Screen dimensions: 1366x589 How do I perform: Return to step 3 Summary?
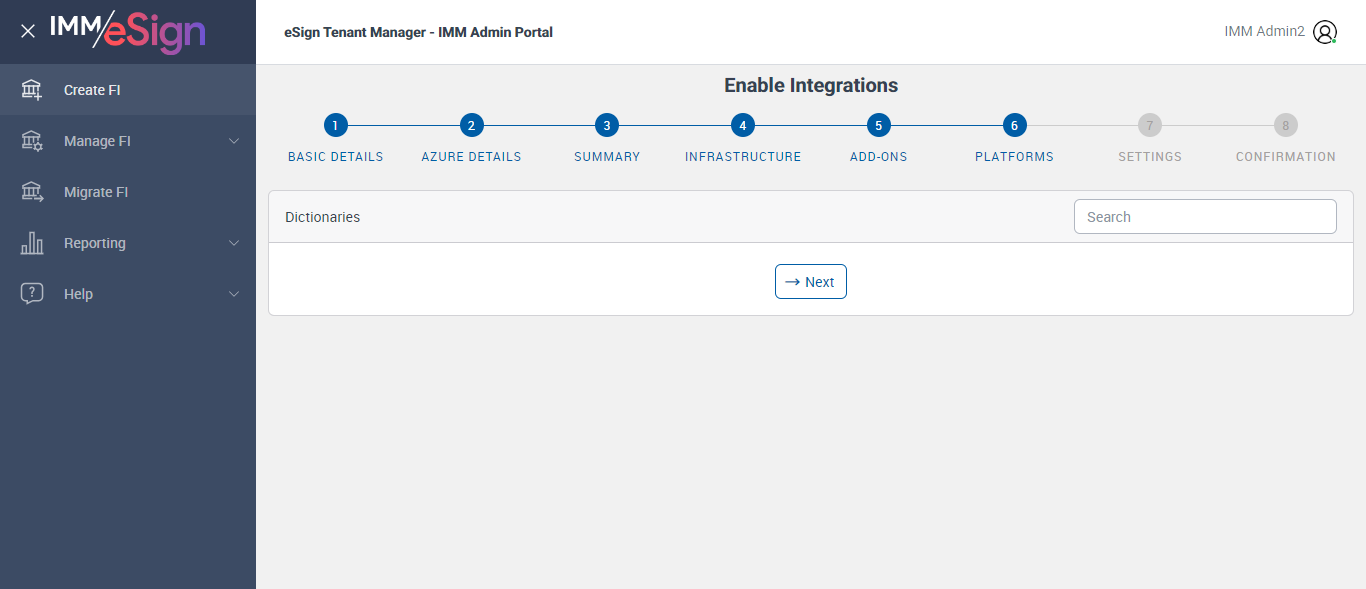tap(607, 126)
